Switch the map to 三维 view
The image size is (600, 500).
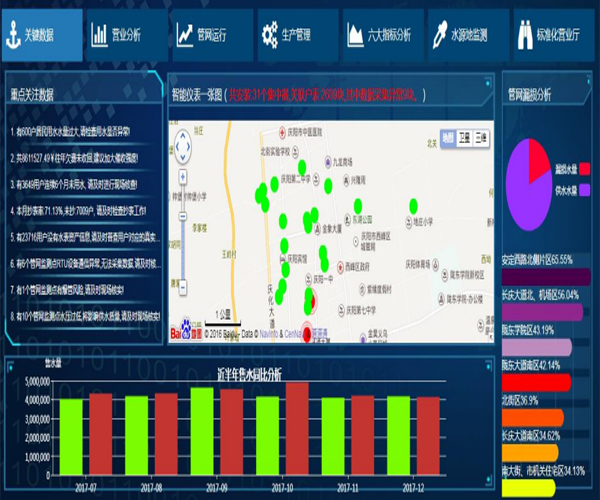coord(481,138)
